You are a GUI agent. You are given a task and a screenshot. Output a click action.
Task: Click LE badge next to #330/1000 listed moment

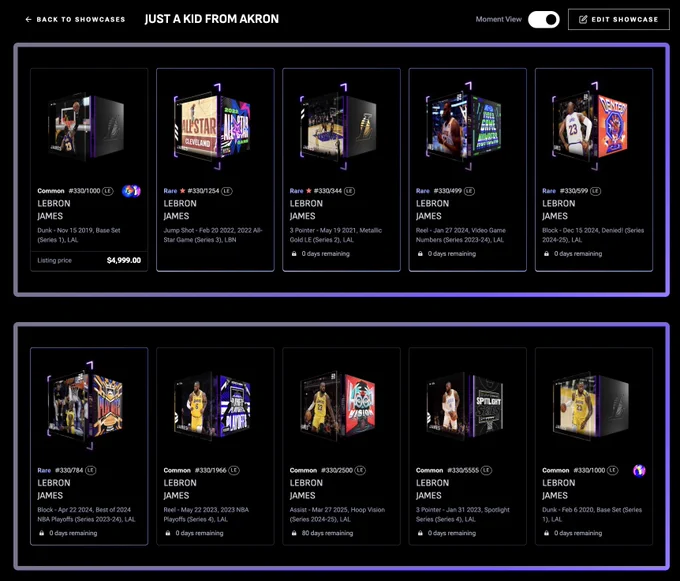point(108,191)
